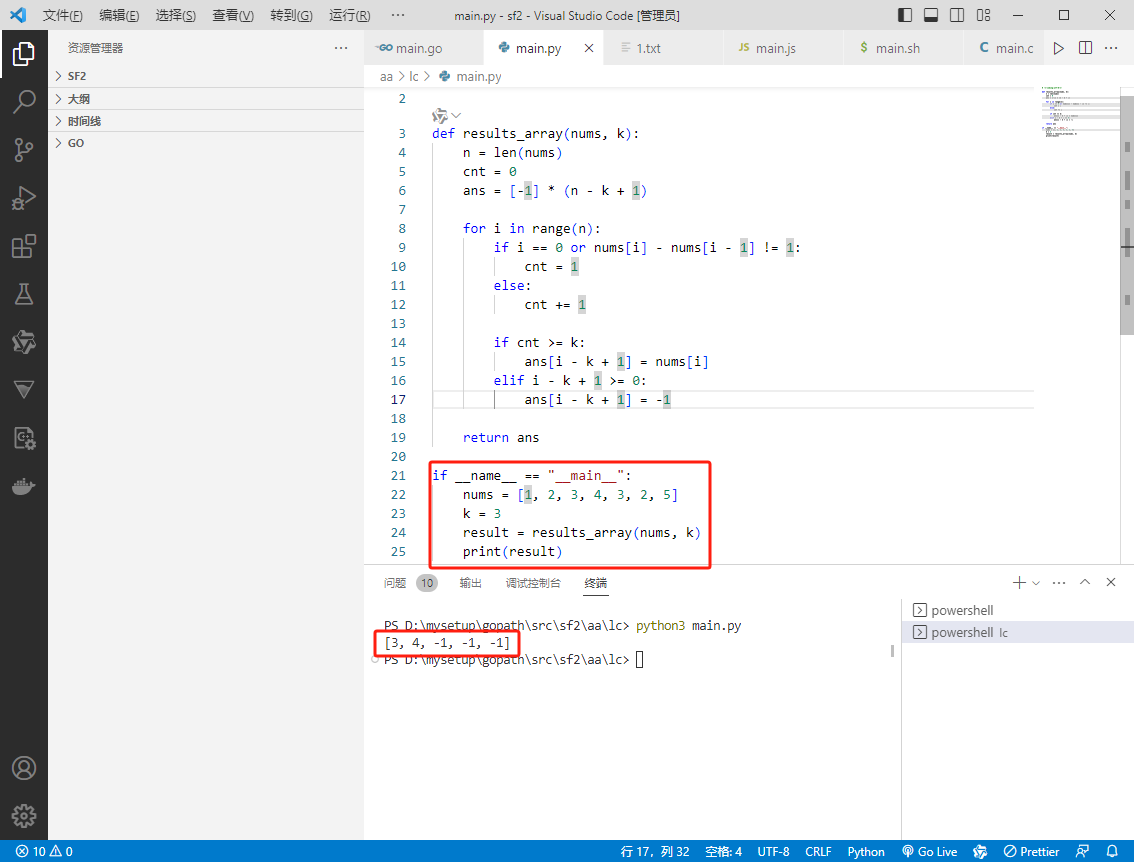
Task: Open the Docker whale view
Action: (23, 486)
